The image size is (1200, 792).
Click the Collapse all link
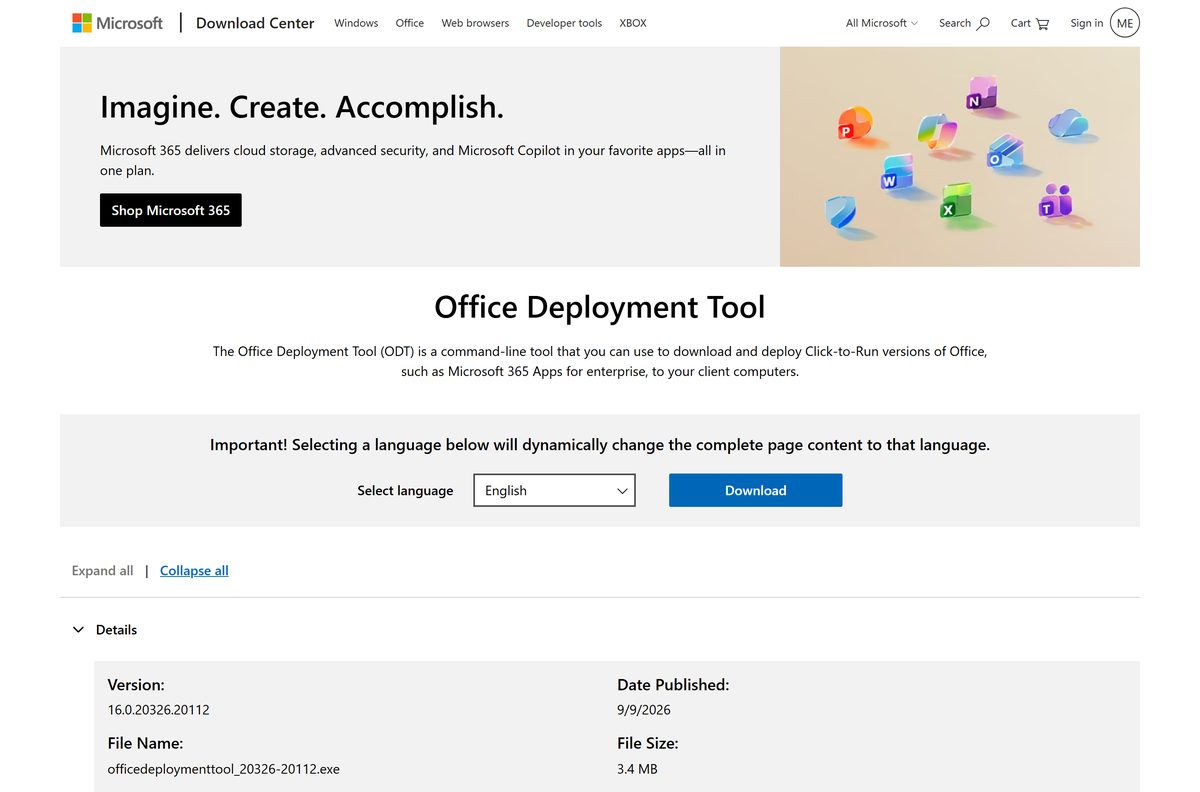[194, 571]
